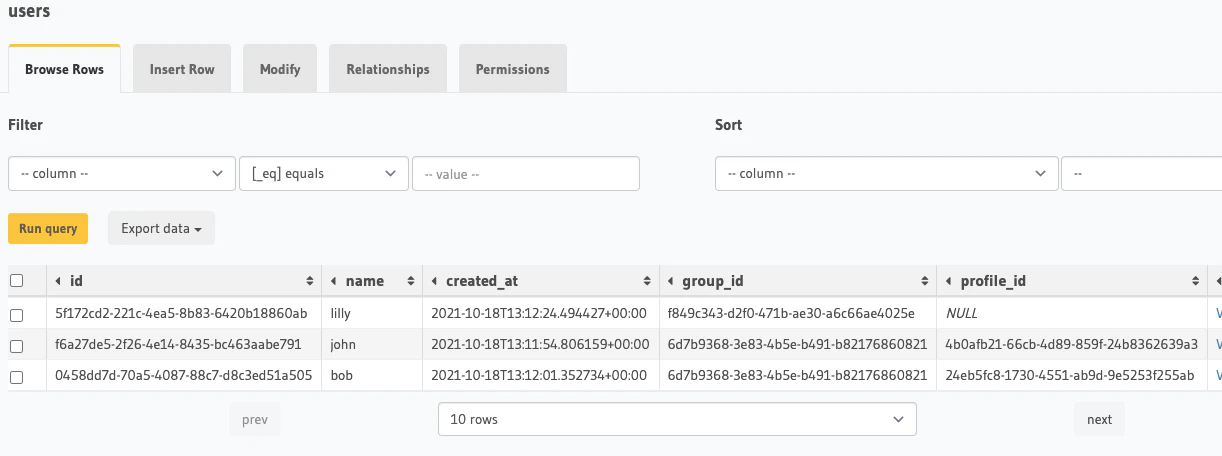
Task: Click created_at value 2021-10-18T13:12:01.352734+00:00
Action: [x=540, y=376]
